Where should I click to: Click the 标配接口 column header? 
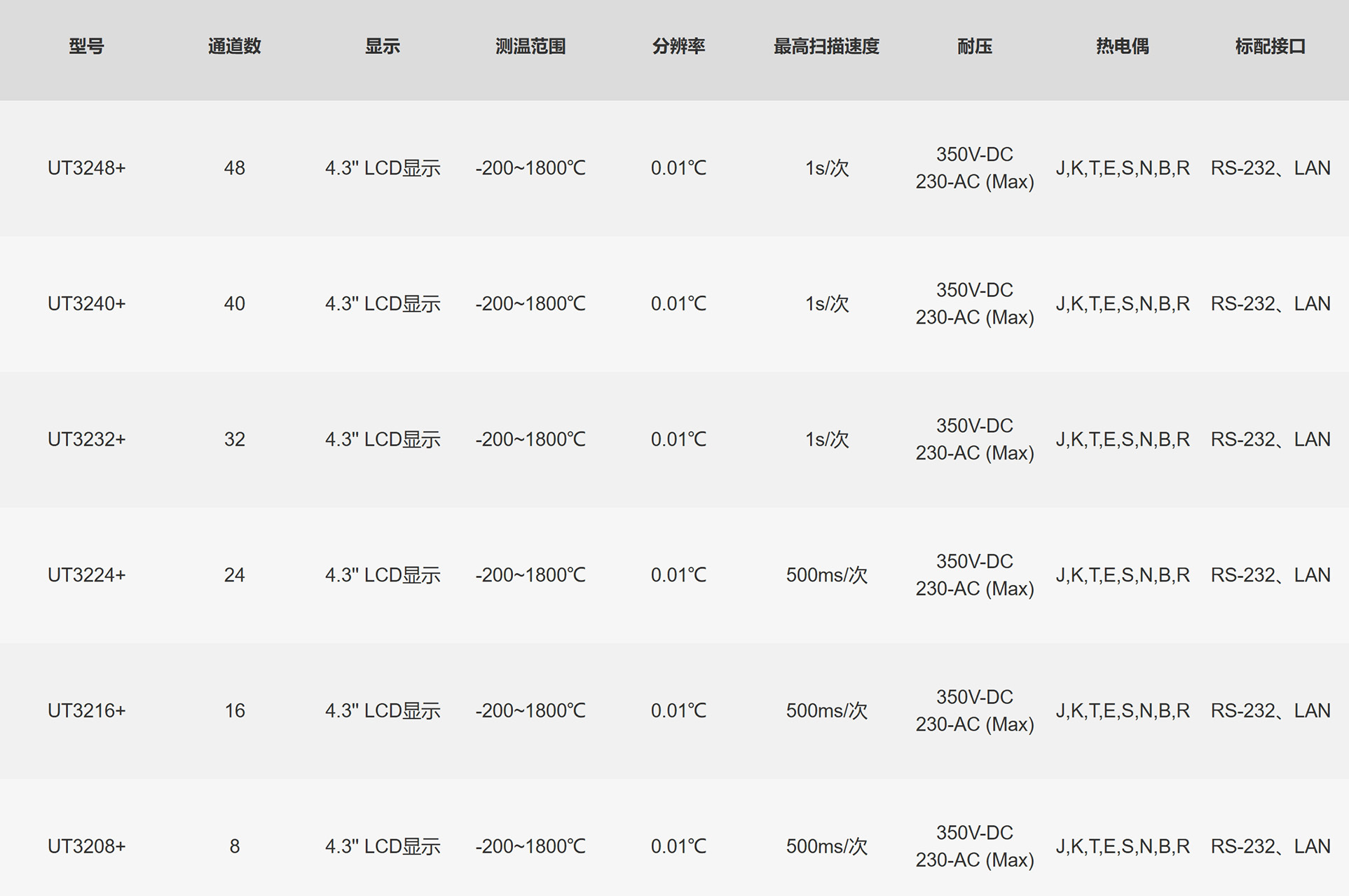pos(1270,46)
